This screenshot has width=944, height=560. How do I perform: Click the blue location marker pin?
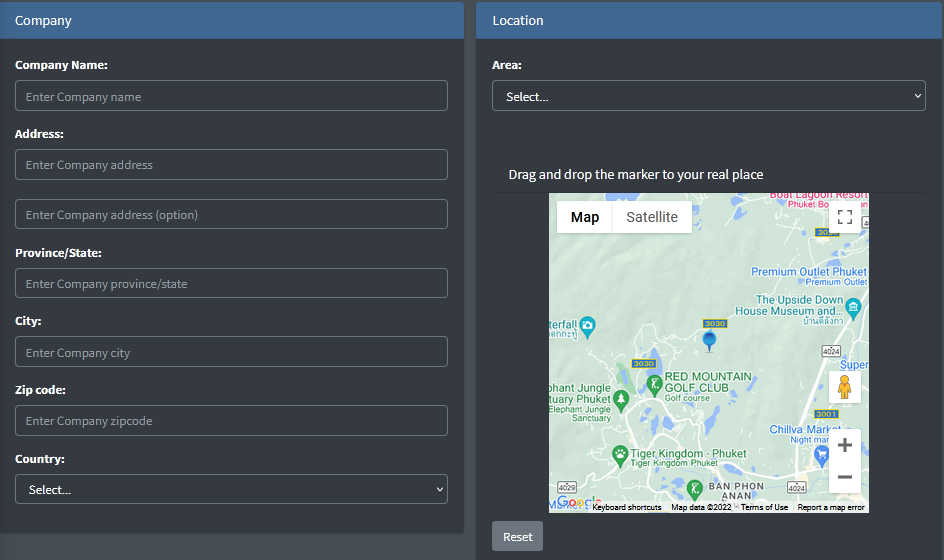click(x=710, y=341)
